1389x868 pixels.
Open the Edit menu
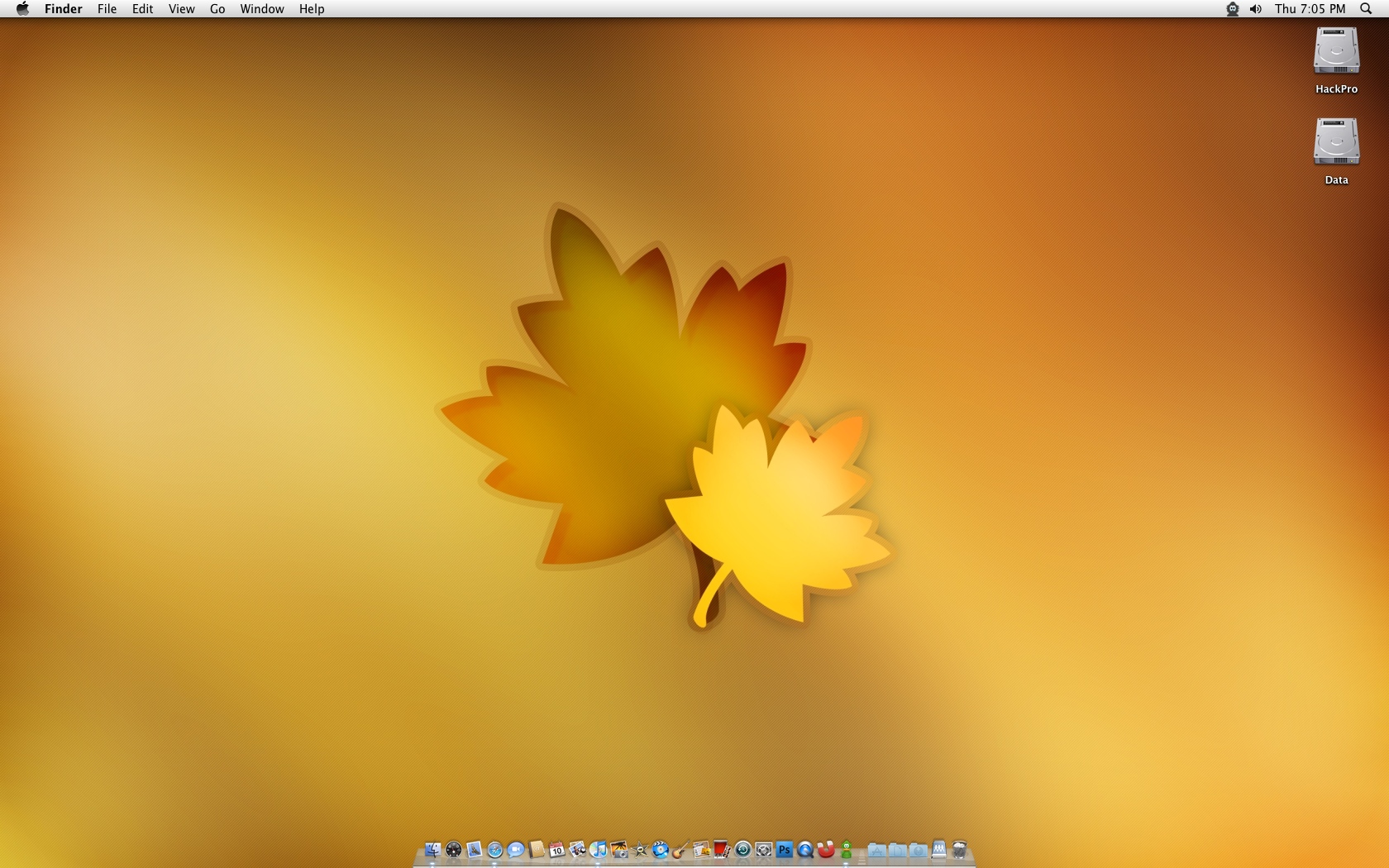[x=142, y=9]
